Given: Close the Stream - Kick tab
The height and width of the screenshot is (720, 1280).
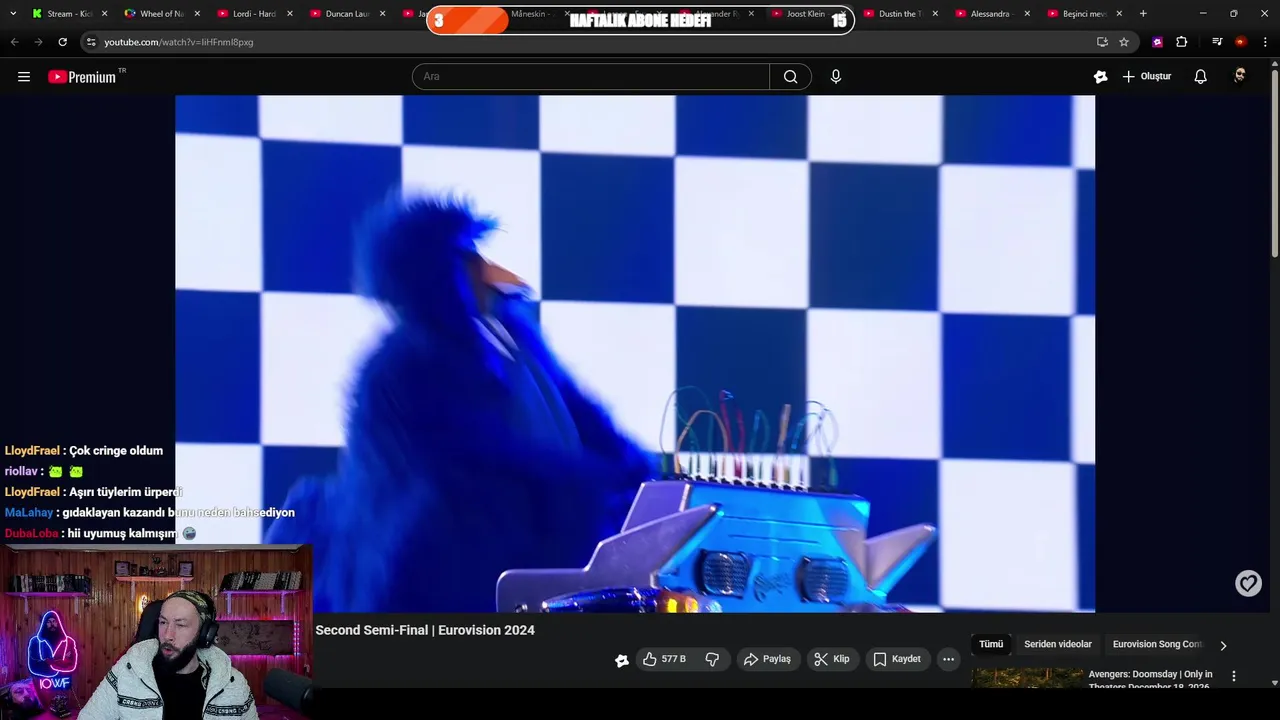Looking at the screenshot, I should 104,14.
